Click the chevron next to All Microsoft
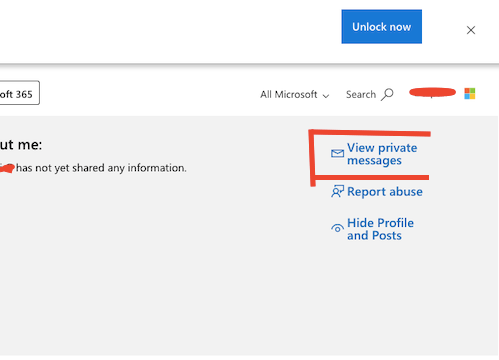 click(326, 96)
